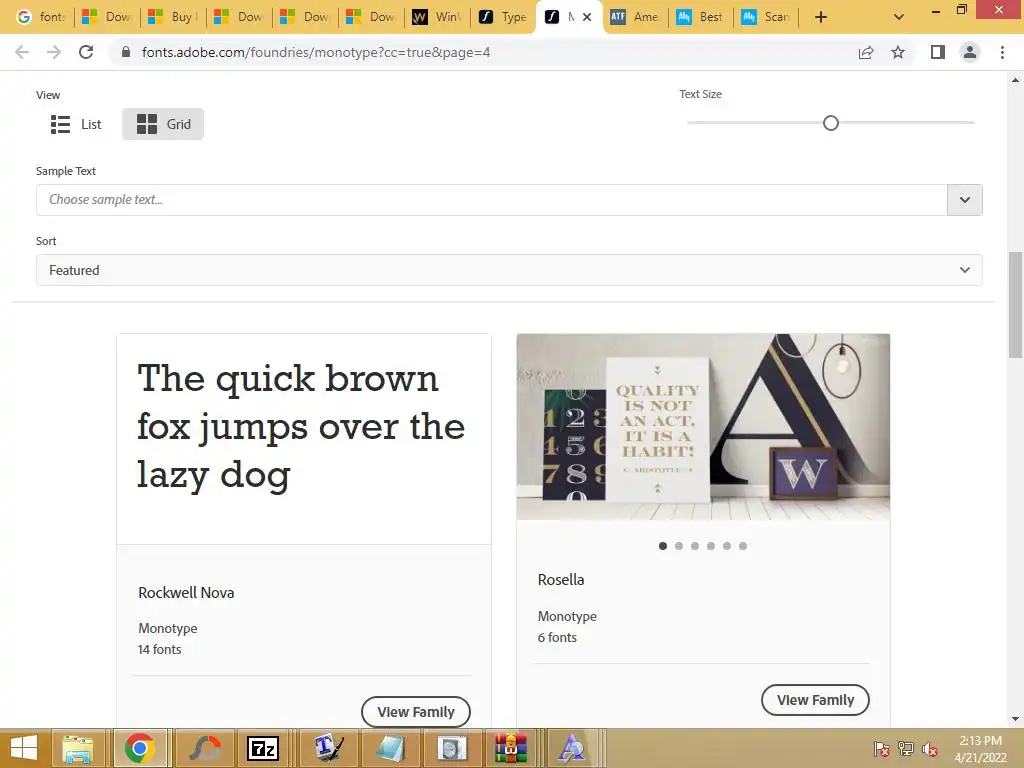Image resolution: width=1024 pixels, height=768 pixels.
Task: Select List view
Action: pos(76,124)
